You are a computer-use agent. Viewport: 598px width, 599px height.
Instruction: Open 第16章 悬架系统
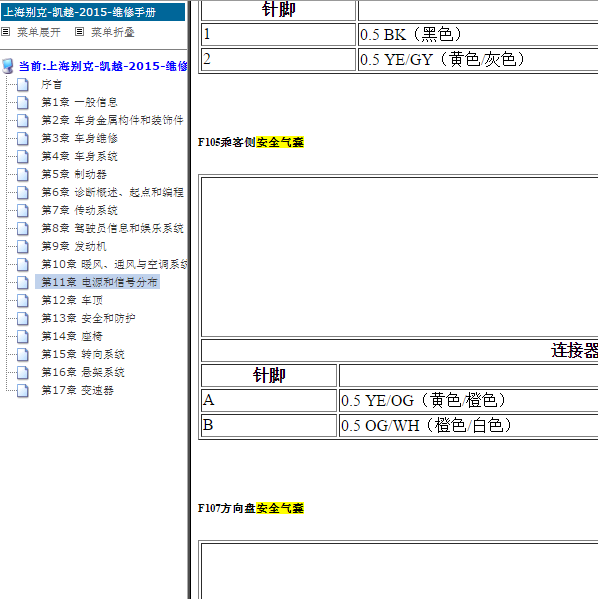83,372
